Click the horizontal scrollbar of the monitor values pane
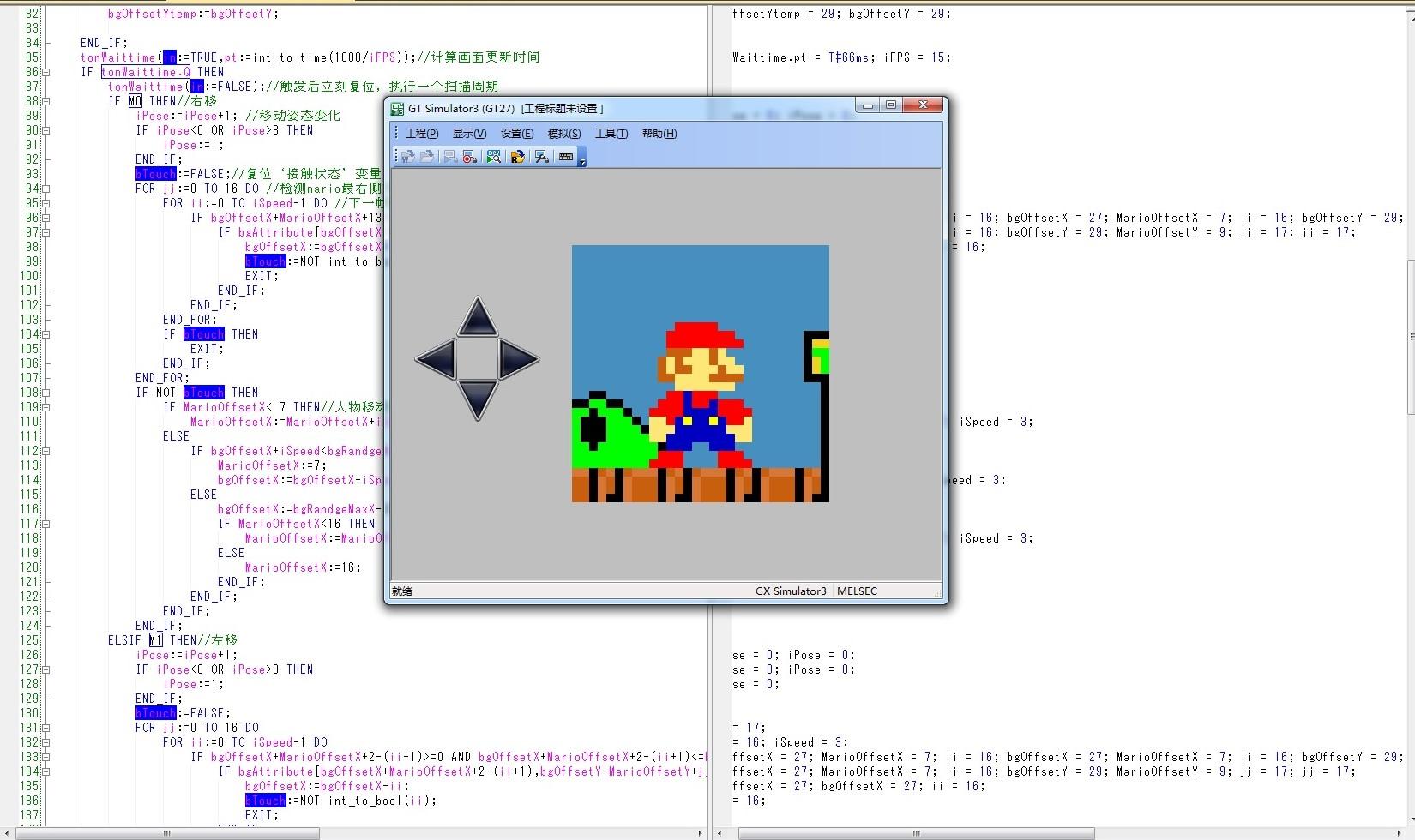The width and height of the screenshot is (1415, 840). pos(917,833)
